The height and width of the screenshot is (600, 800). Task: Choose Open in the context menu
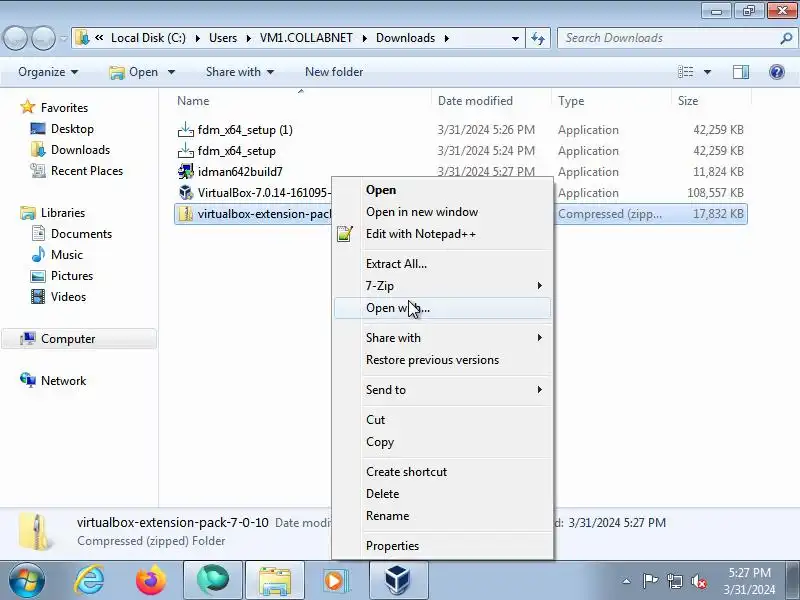(x=442, y=190)
